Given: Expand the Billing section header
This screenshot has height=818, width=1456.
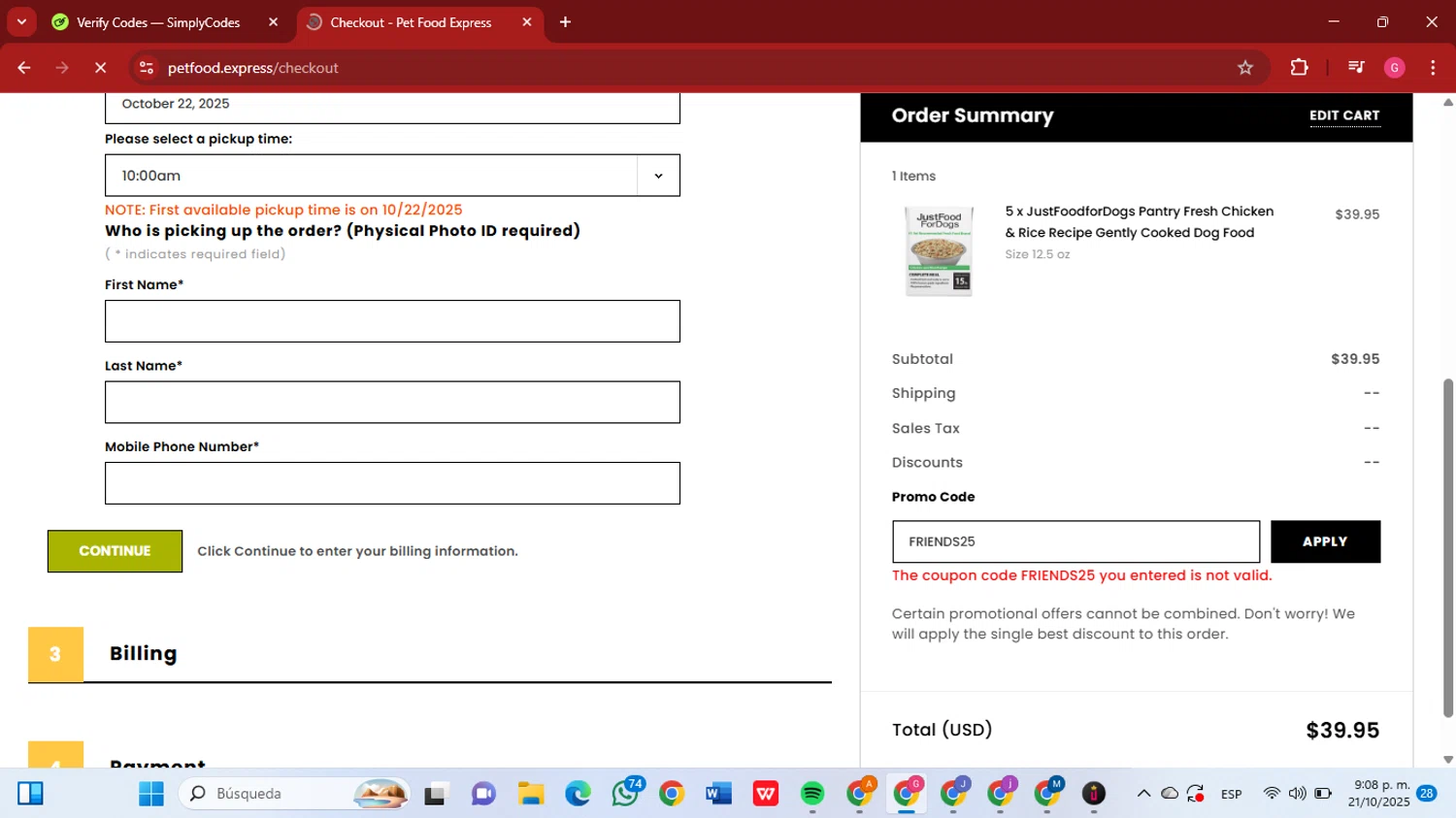Looking at the screenshot, I should (x=429, y=654).
